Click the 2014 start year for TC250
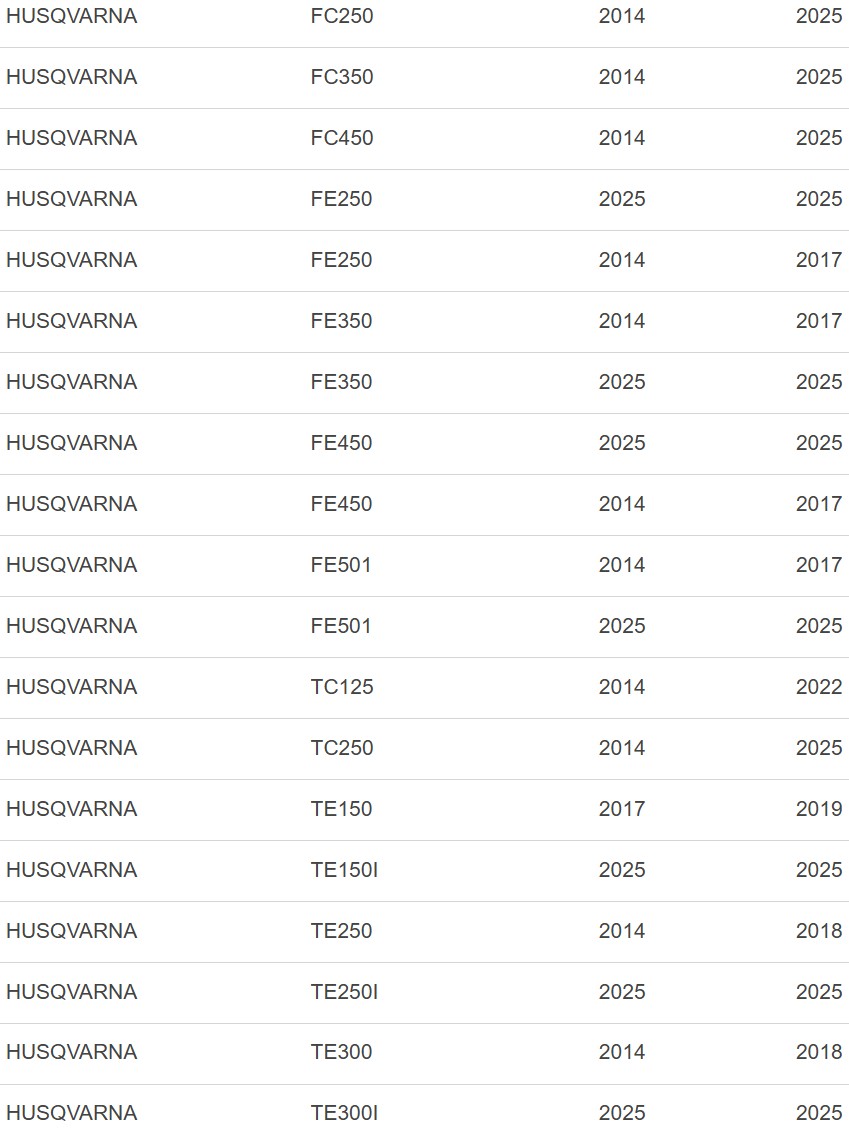 point(622,749)
